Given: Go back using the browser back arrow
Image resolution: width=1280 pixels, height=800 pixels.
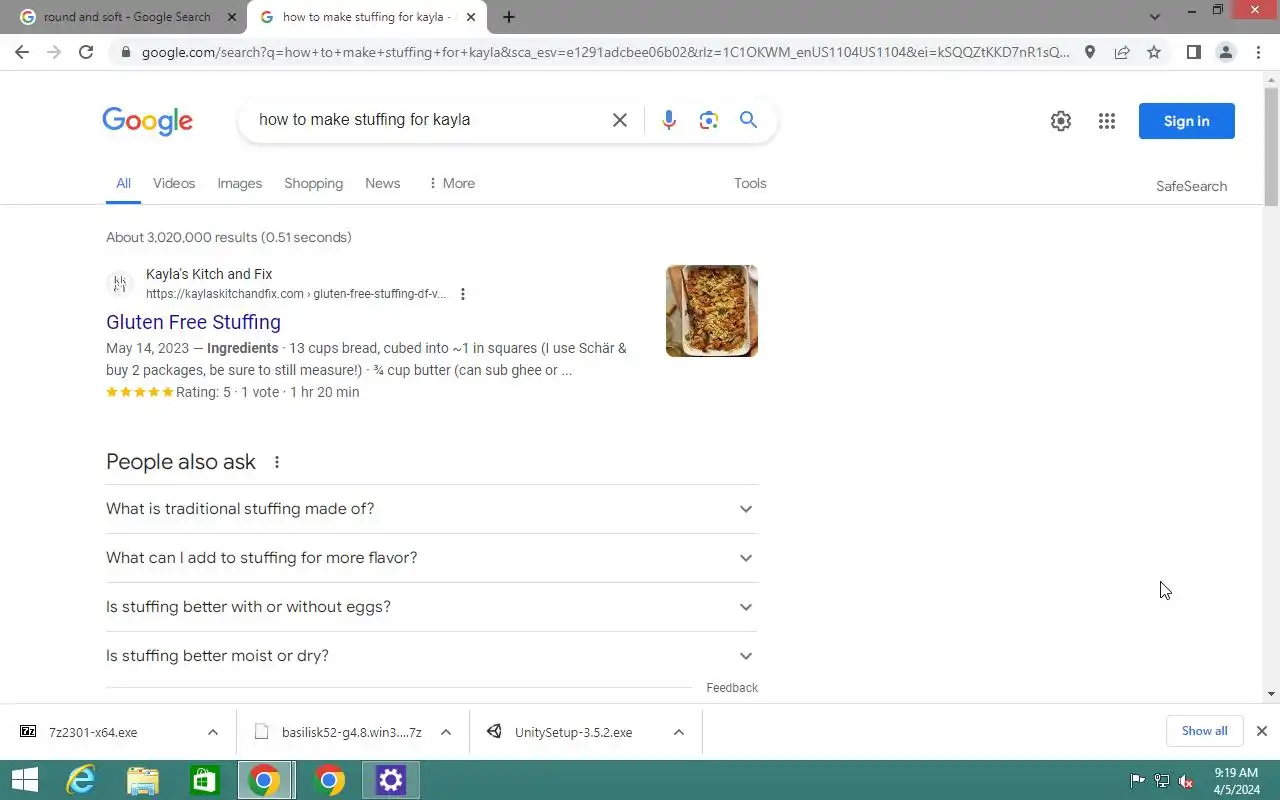Looking at the screenshot, I should (22, 52).
